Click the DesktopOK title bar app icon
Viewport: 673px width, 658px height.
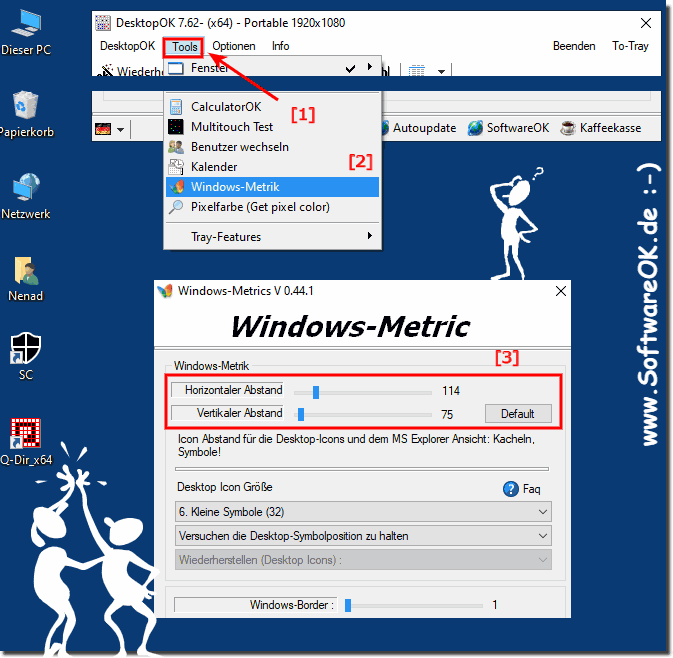pos(103,23)
